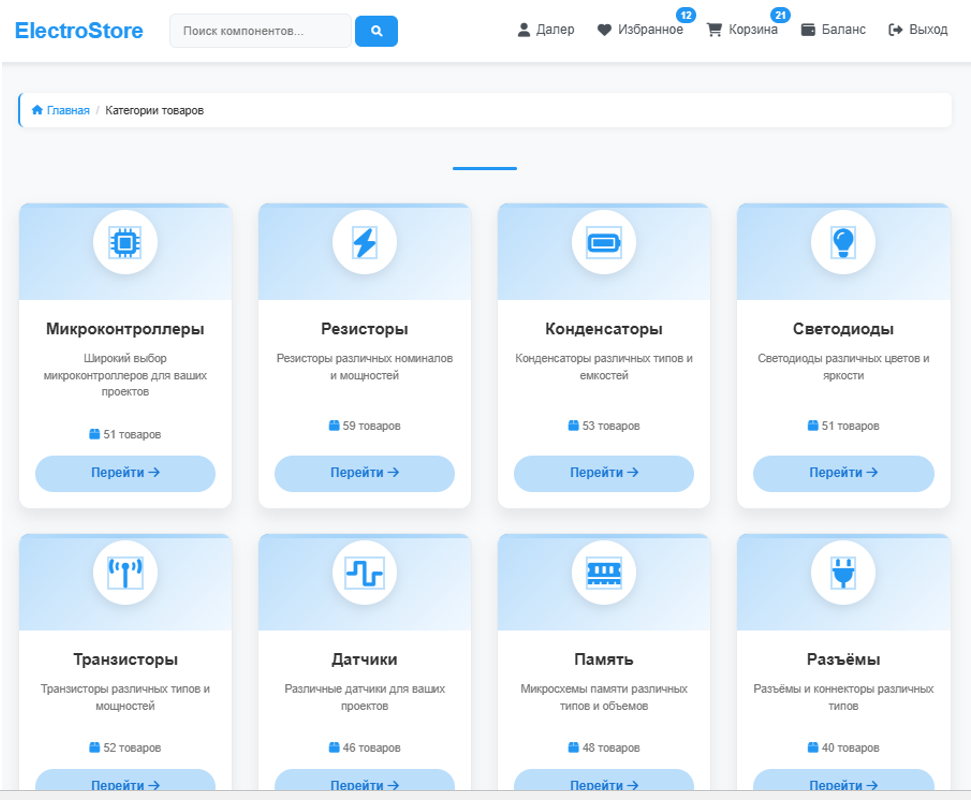This screenshot has width=971, height=800.
Task: Click the 52 товаров count
Action: [132, 748]
